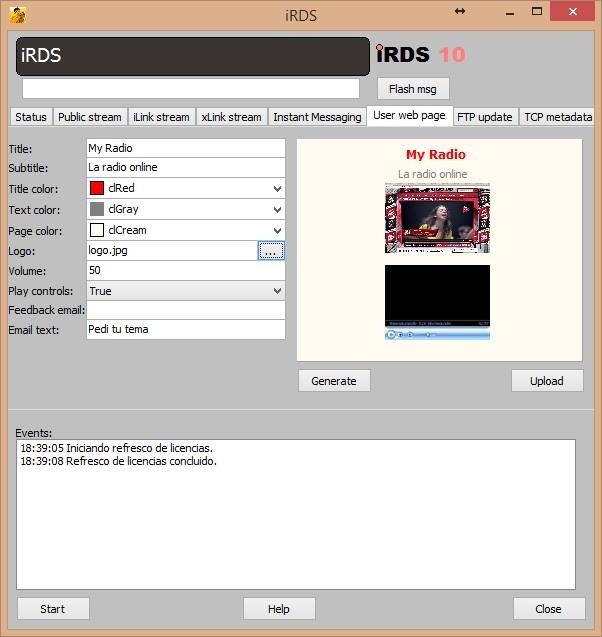Image resolution: width=602 pixels, height=637 pixels.
Task: Click the Logo field with logo.jpg
Action: point(172,251)
